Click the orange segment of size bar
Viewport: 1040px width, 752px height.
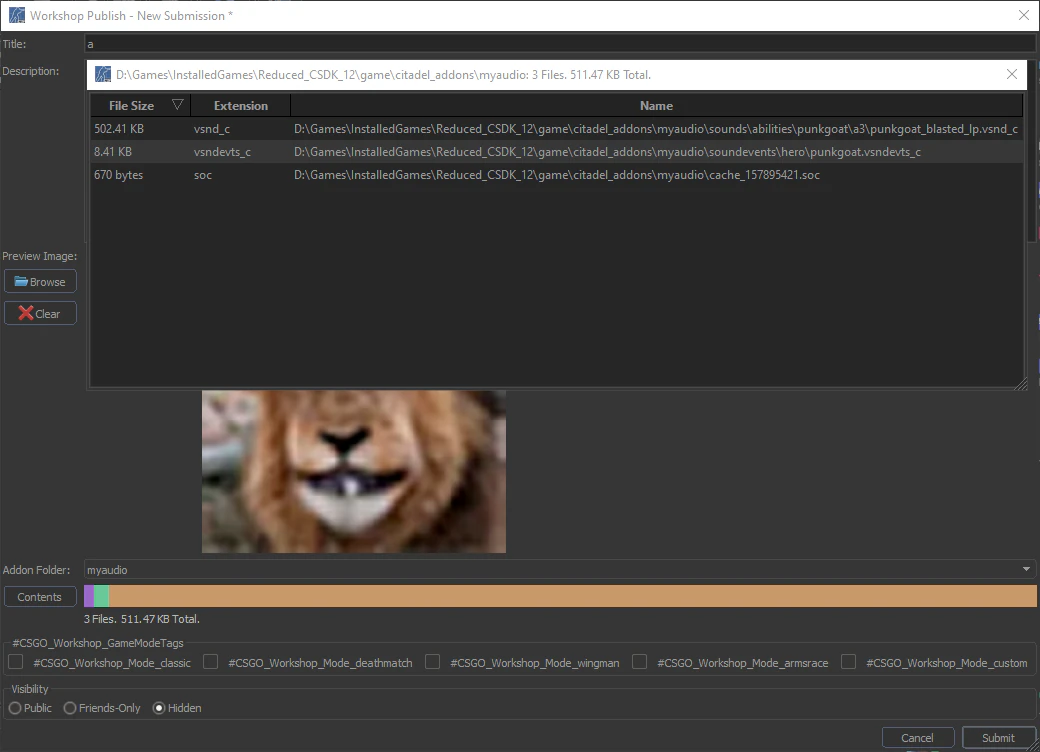(x=570, y=596)
